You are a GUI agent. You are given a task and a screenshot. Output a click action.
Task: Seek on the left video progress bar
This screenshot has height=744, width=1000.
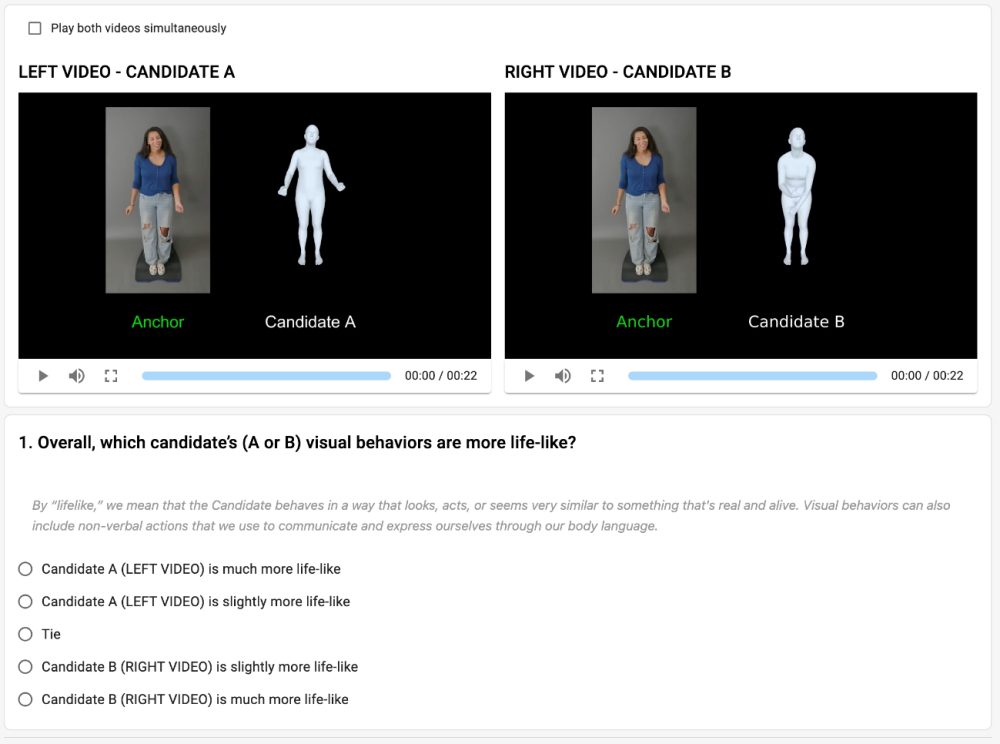point(266,376)
